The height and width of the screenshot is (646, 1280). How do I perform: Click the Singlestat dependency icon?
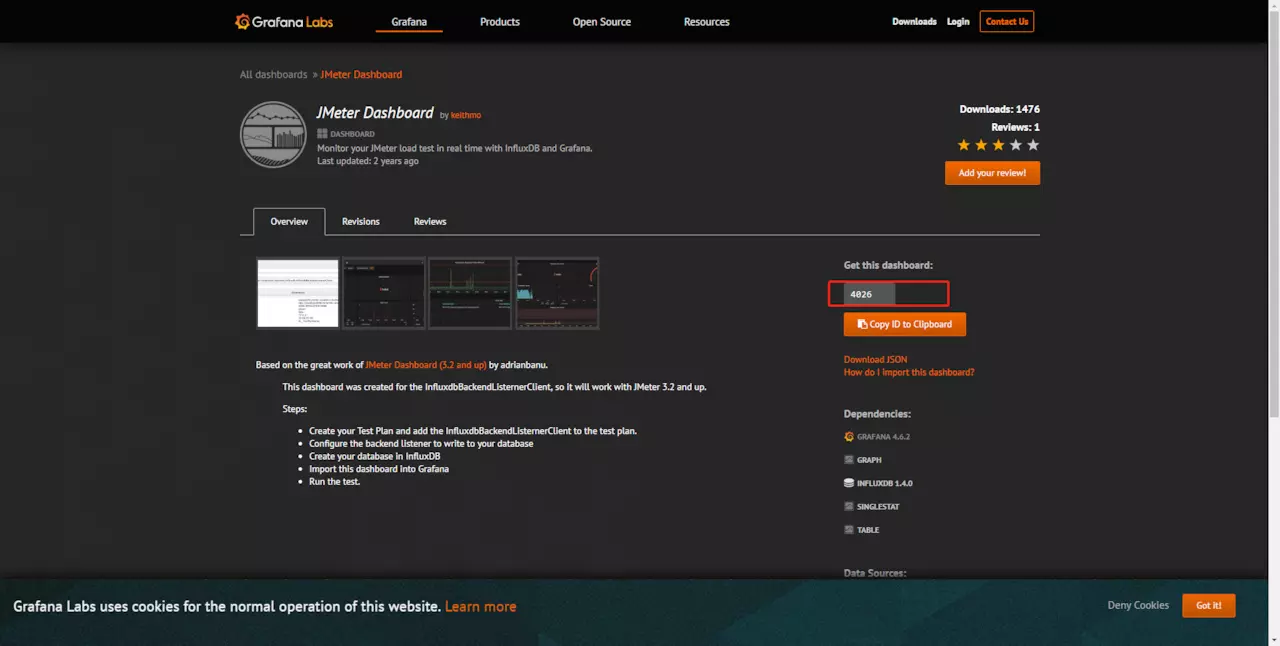point(849,506)
